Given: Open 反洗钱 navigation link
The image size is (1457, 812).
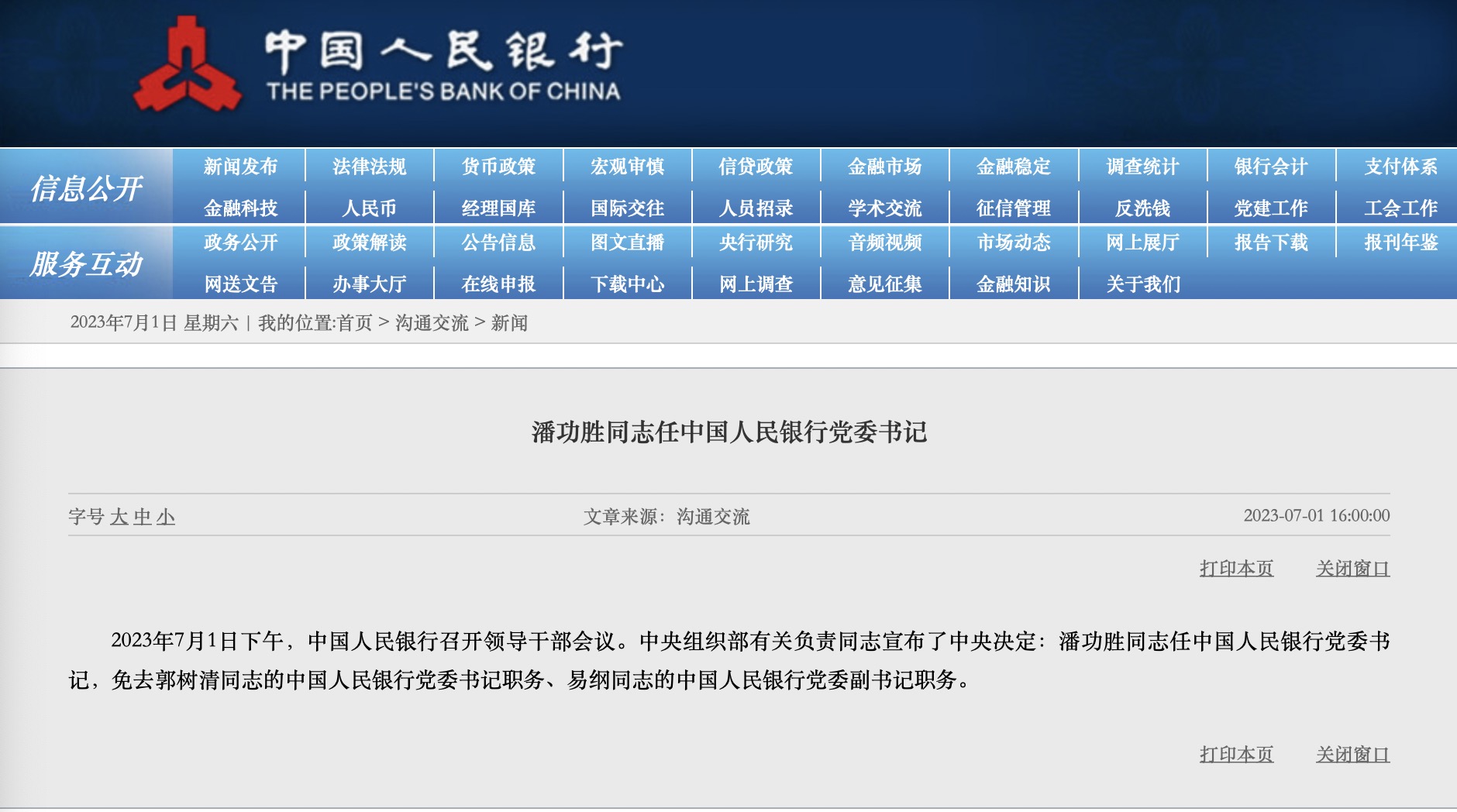Looking at the screenshot, I should pos(1142,208).
